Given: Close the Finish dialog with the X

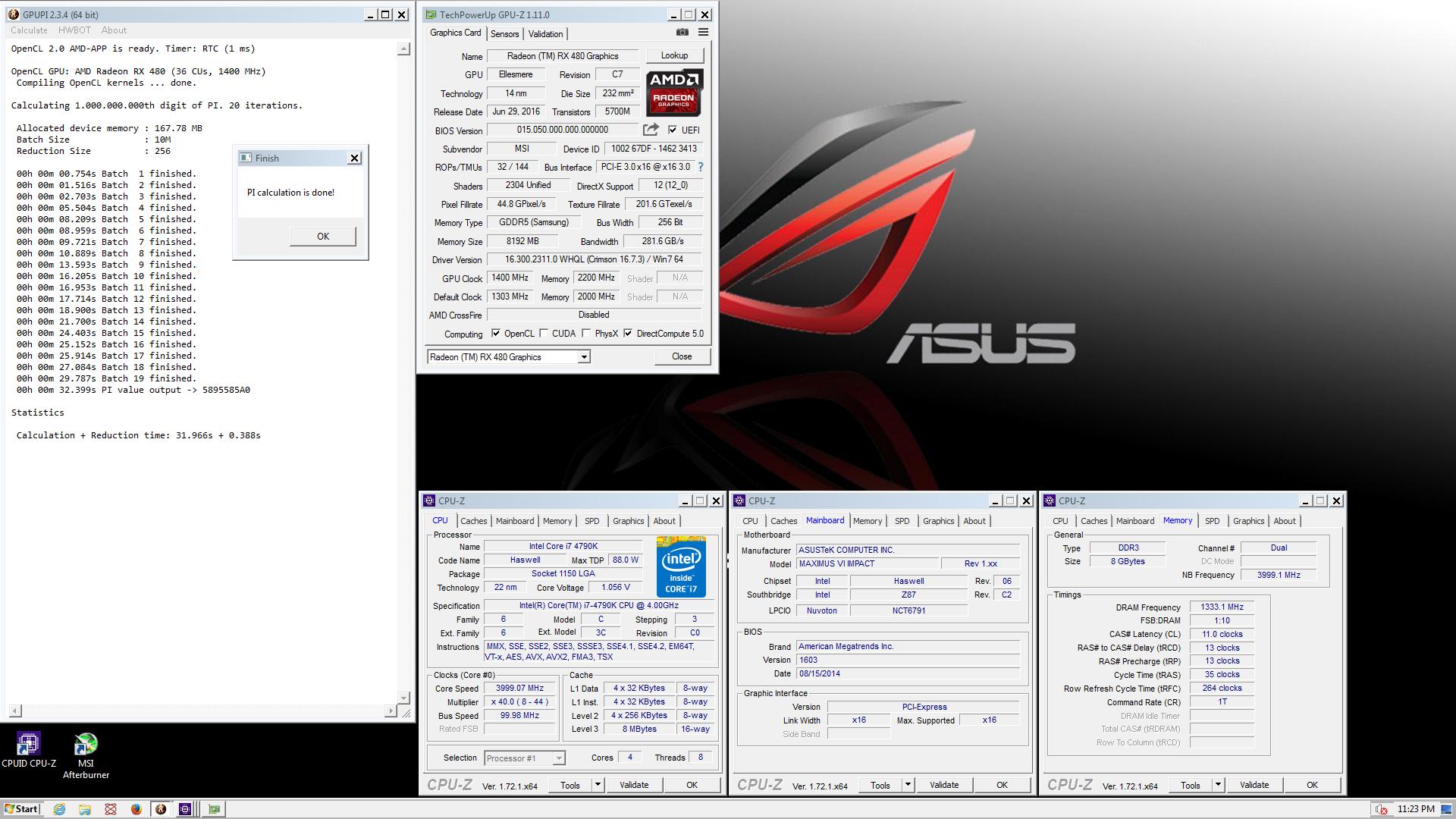Looking at the screenshot, I should tap(354, 158).
